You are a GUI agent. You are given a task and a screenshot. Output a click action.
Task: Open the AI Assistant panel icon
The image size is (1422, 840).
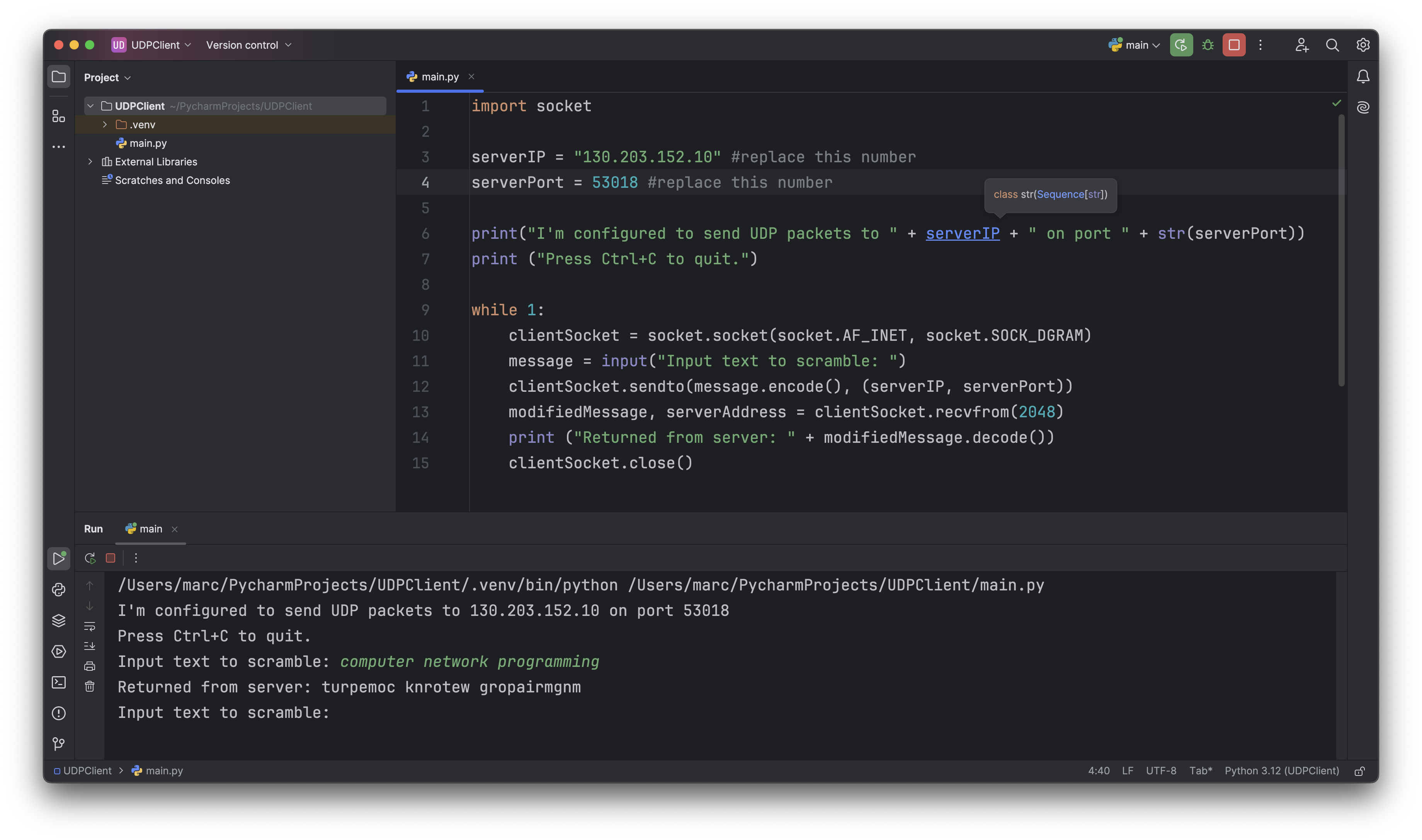point(1363,107)
